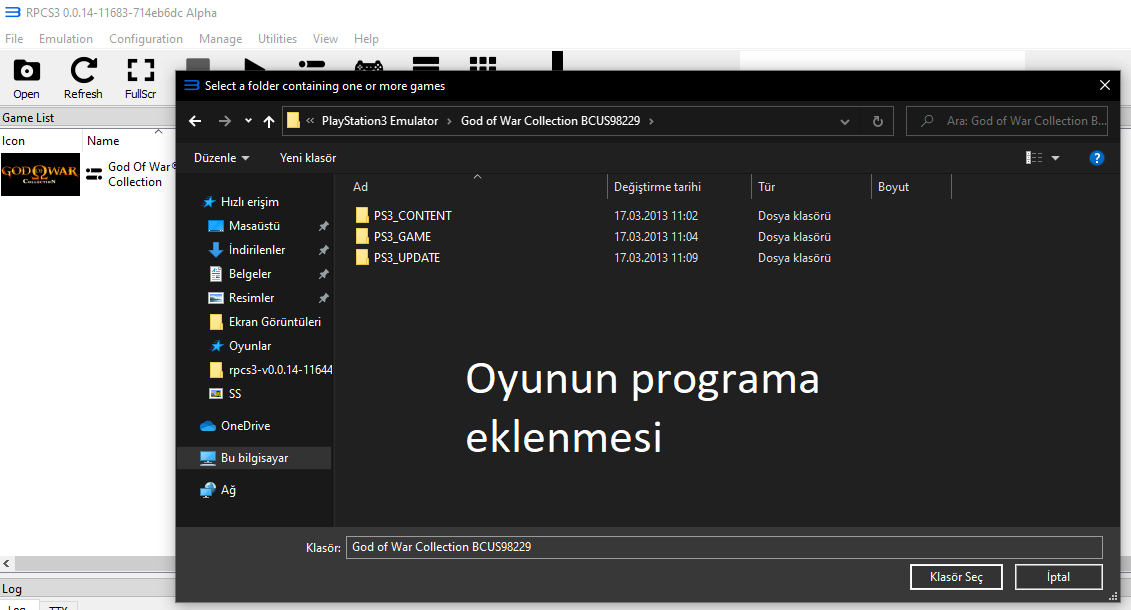This screenshot has width=1131, height=610.
Task: Select Bu bilgisayar in the navigation pane
Action: point(254,458)
